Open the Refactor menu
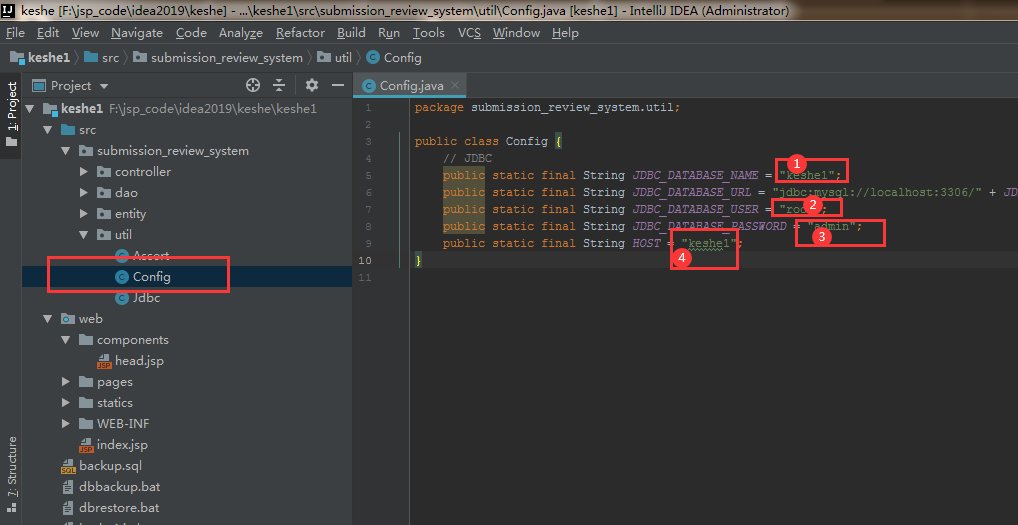The height and width of the screenshot is (525, 1018). [300, 32]
